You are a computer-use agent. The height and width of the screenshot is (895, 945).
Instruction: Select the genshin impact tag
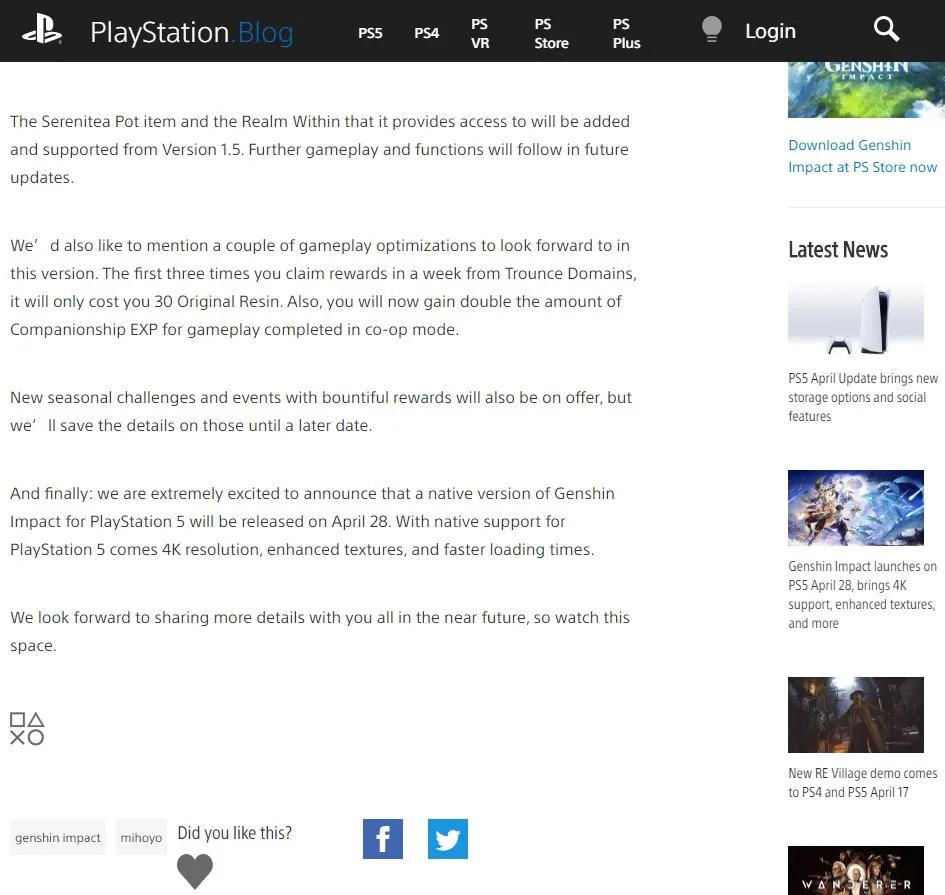click(x=58, y=837)
